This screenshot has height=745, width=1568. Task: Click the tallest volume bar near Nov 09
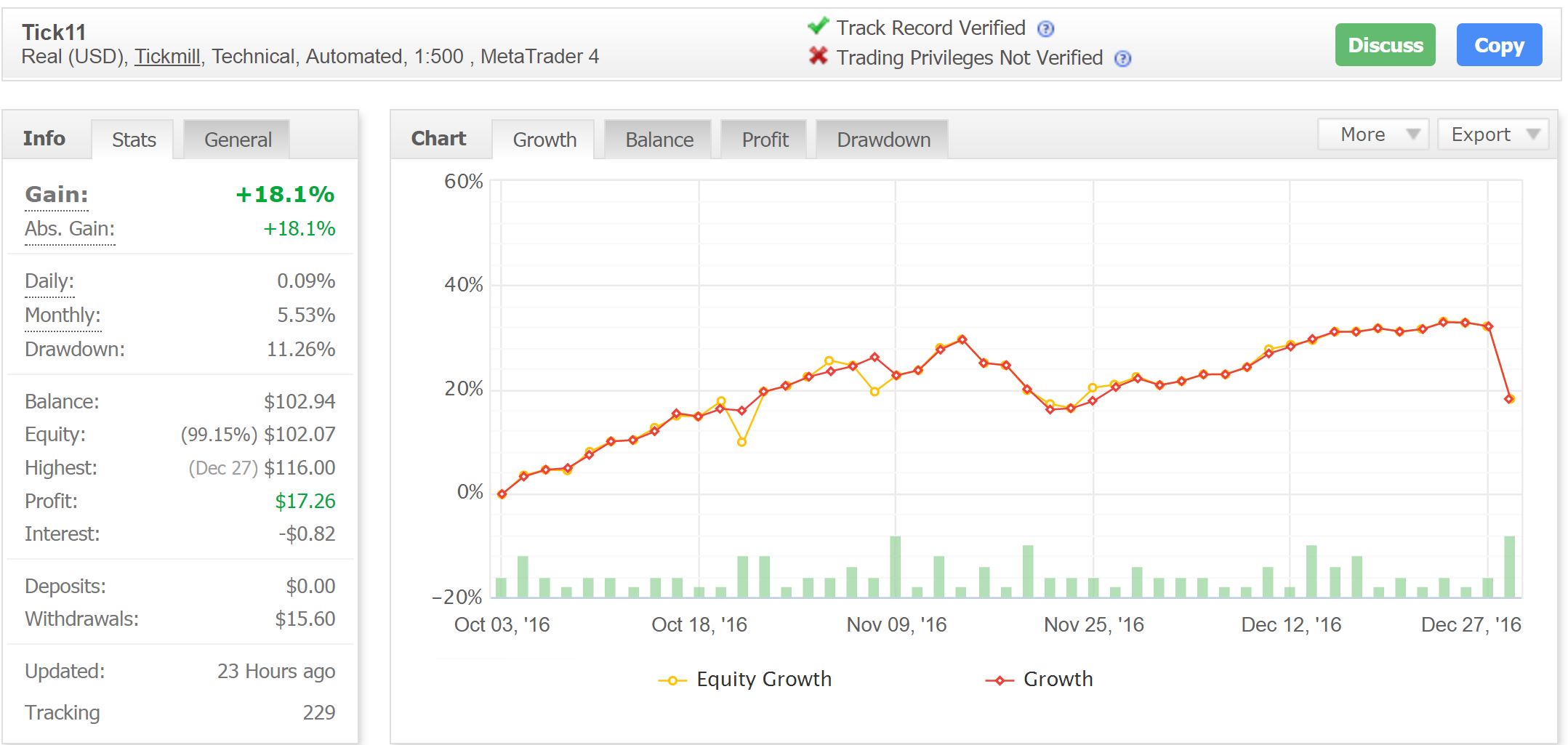click(x=895, y=567)
